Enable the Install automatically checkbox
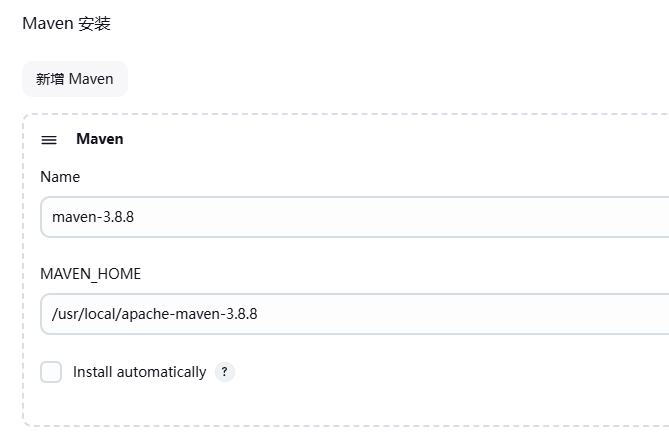The width and height of the screenshot is (669, 443). point(51,372)
